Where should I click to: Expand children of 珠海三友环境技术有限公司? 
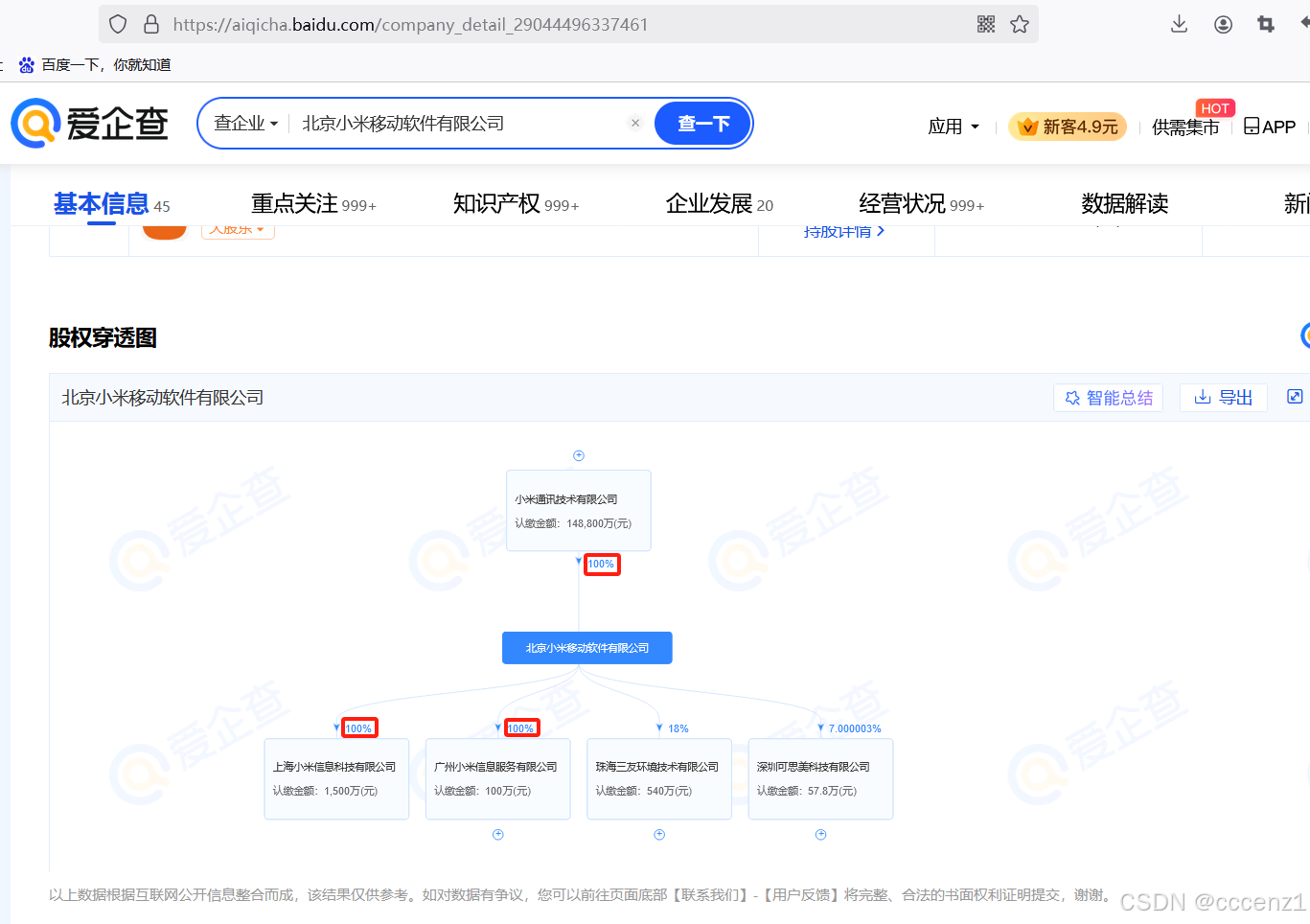pos(659,835)
